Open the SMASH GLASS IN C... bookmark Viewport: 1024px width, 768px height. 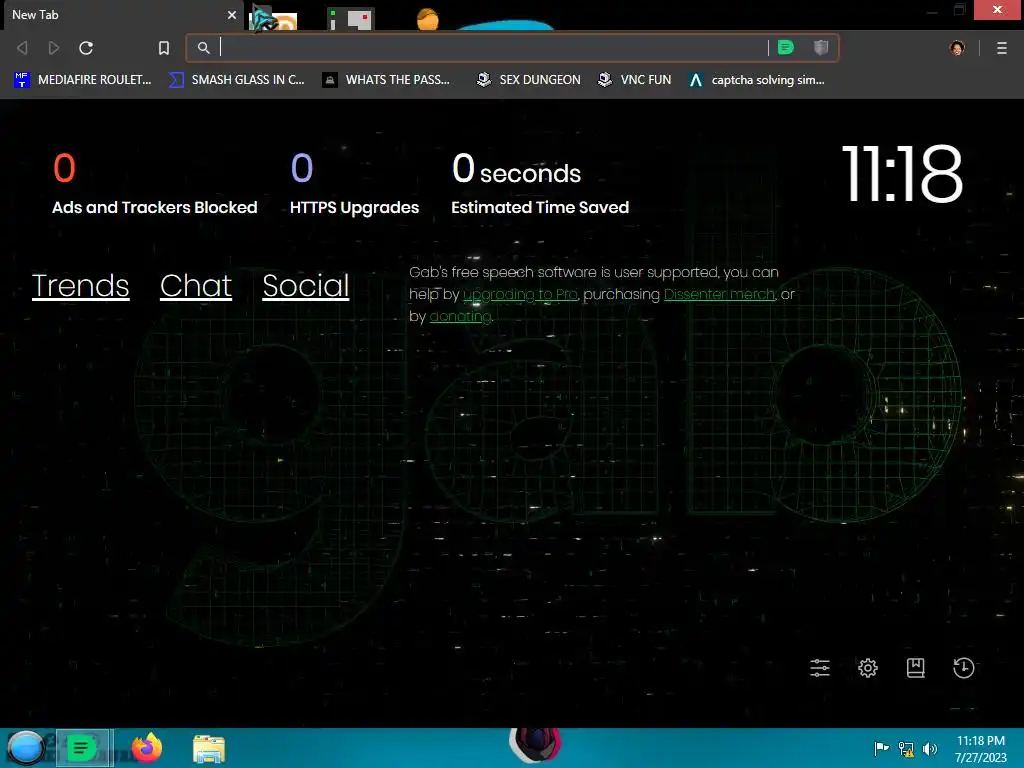click(x=236, y=80)
